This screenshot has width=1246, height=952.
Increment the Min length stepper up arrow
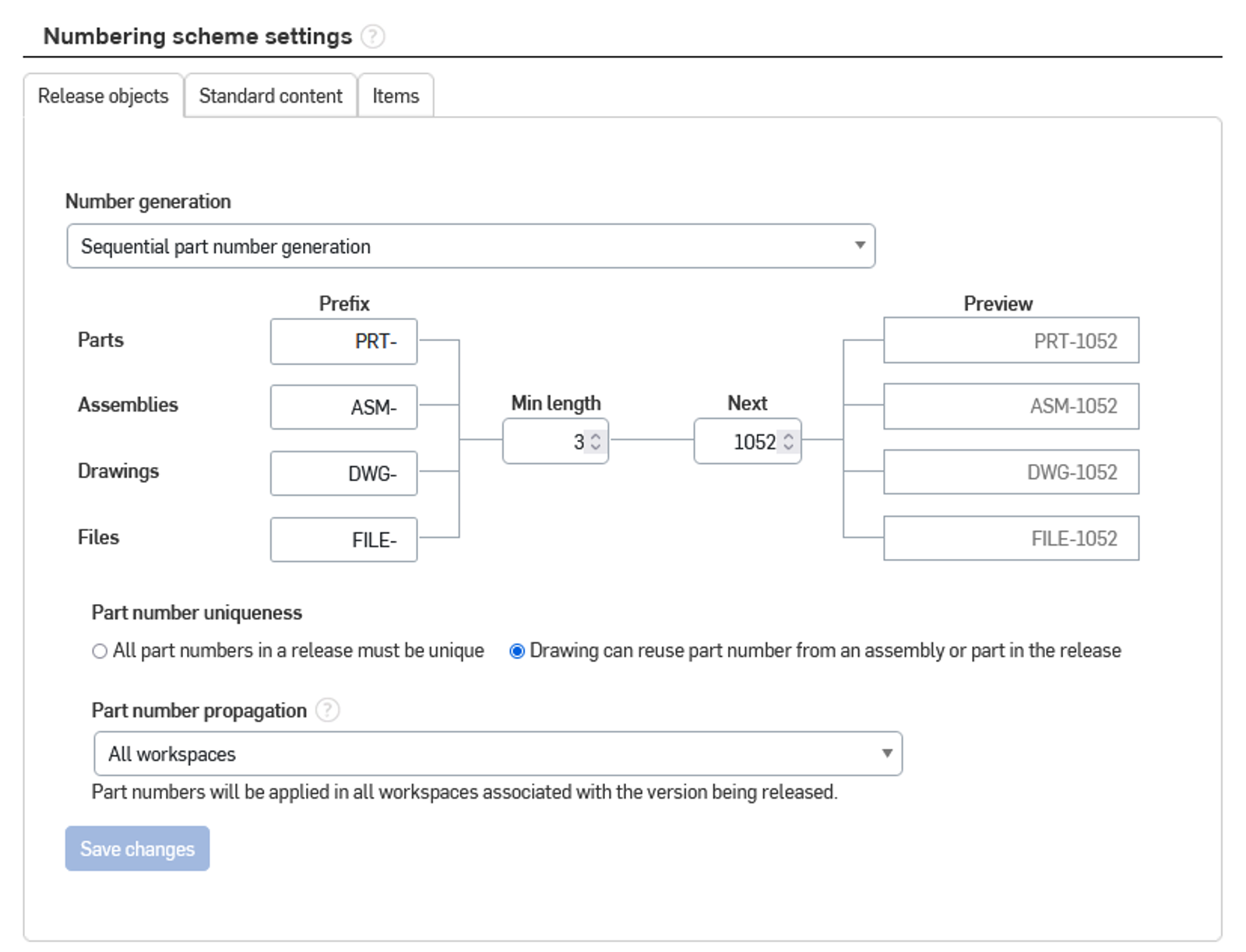pos(596,436)
